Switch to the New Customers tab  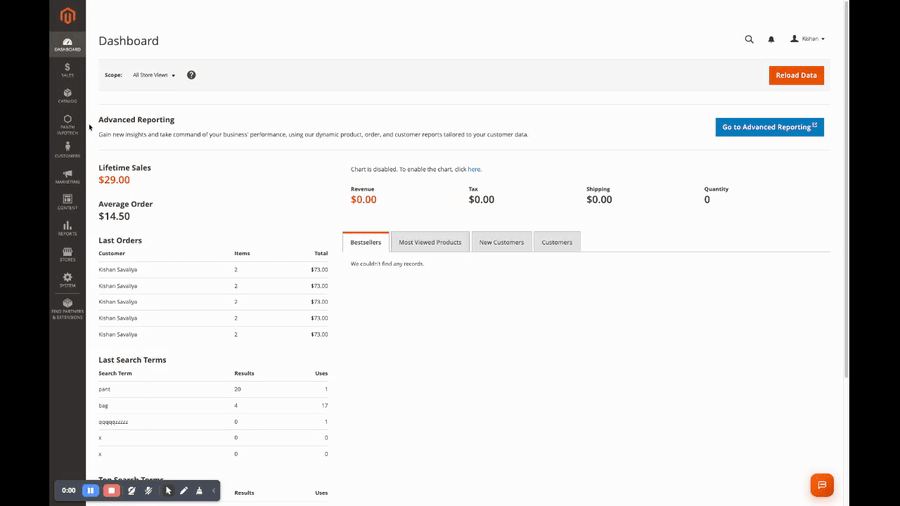(x=501, y=242)
